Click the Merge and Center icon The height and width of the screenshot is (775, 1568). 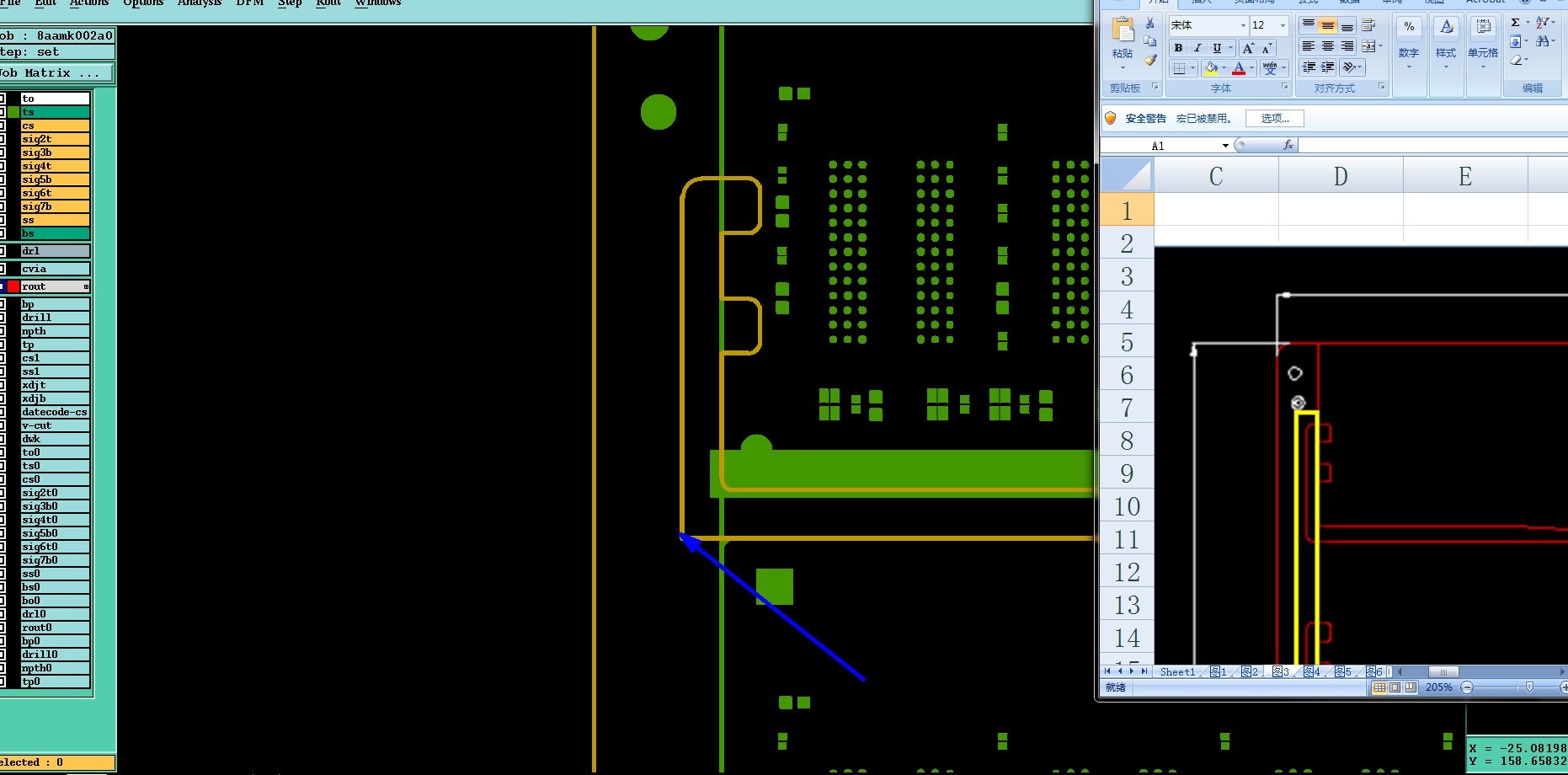click(1368, 46)
